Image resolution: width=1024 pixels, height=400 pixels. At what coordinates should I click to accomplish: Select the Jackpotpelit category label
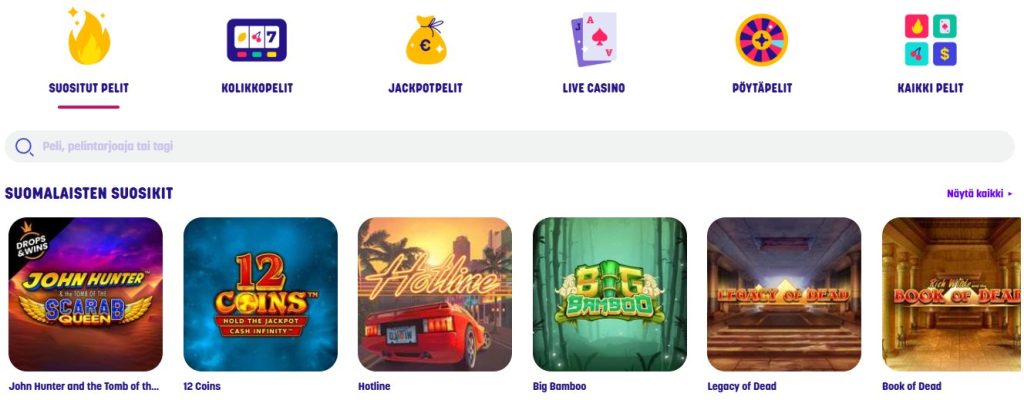click(x=425, y=88)
